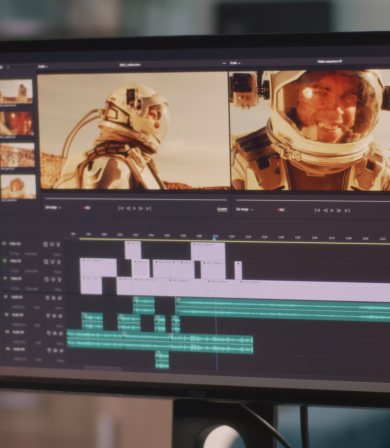Click first track icon on Audio 03 header
Image resolution: width=390 pixels, height=448 pixels.
pos(49,333)
